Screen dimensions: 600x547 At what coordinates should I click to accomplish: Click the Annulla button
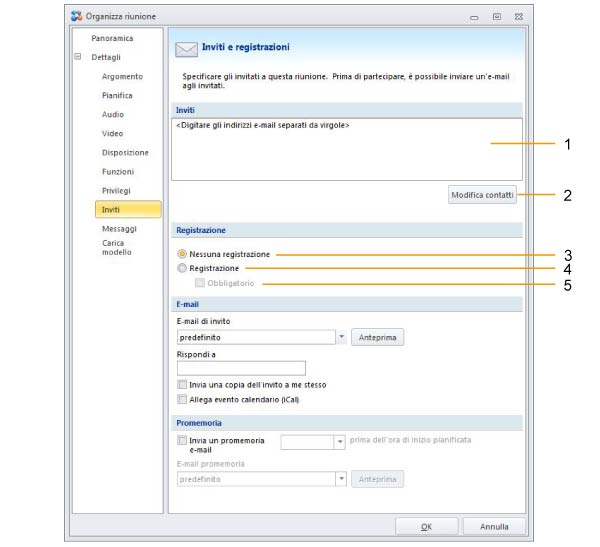click(x=494, y=527)
